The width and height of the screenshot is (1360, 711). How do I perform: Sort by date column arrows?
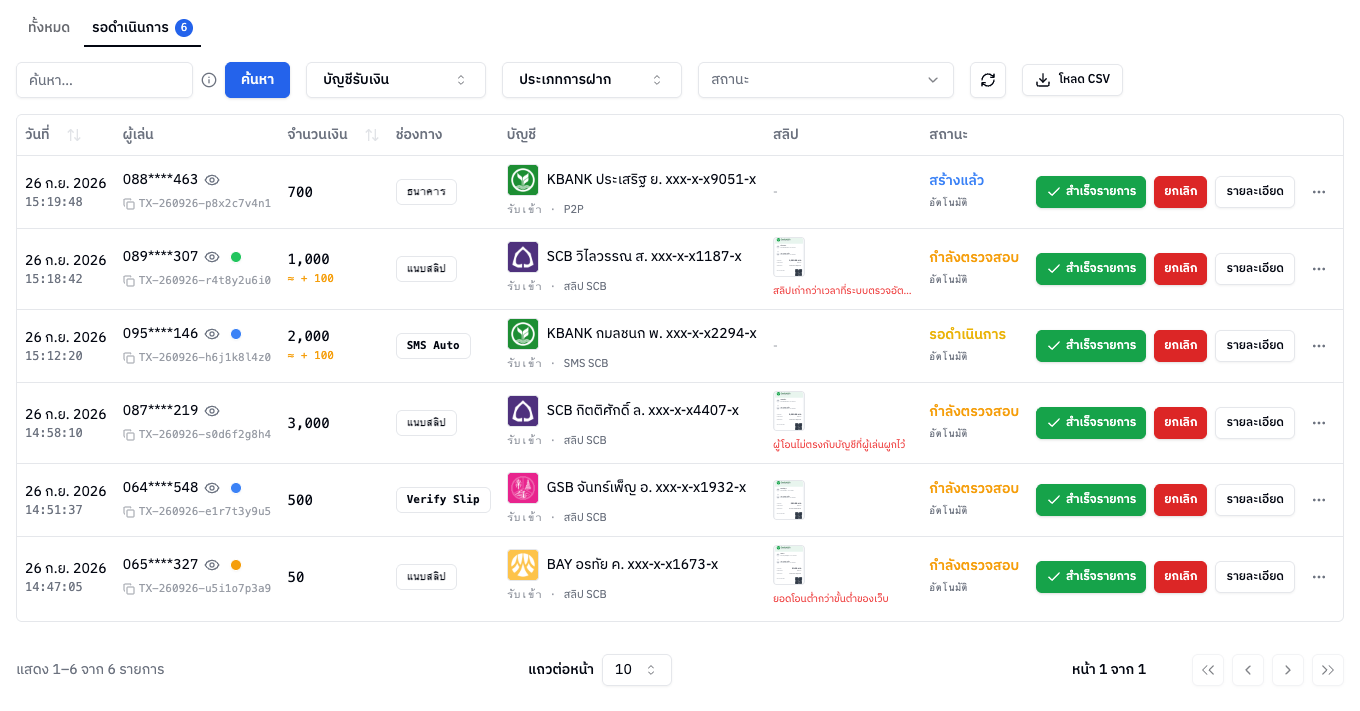click(74, 135)
